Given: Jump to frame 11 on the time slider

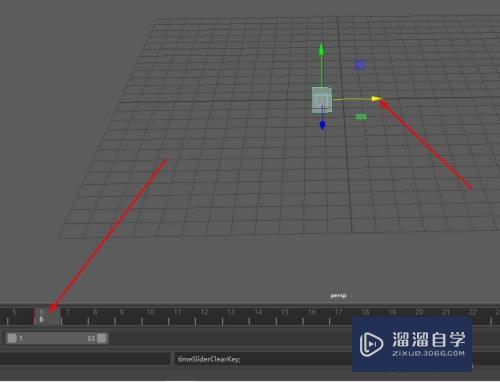Looking at the screenshot, I should (177, 312).
